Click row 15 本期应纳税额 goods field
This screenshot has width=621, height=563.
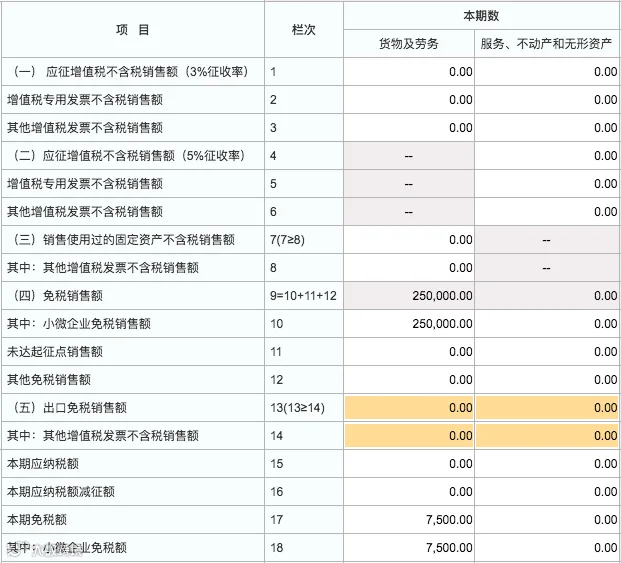(409, 464)
